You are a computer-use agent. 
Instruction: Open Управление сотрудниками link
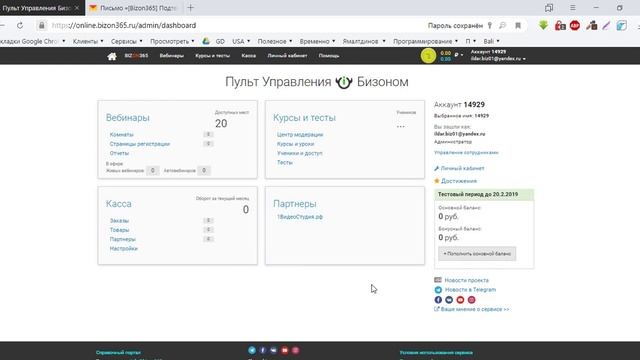(x=466, y=152)
